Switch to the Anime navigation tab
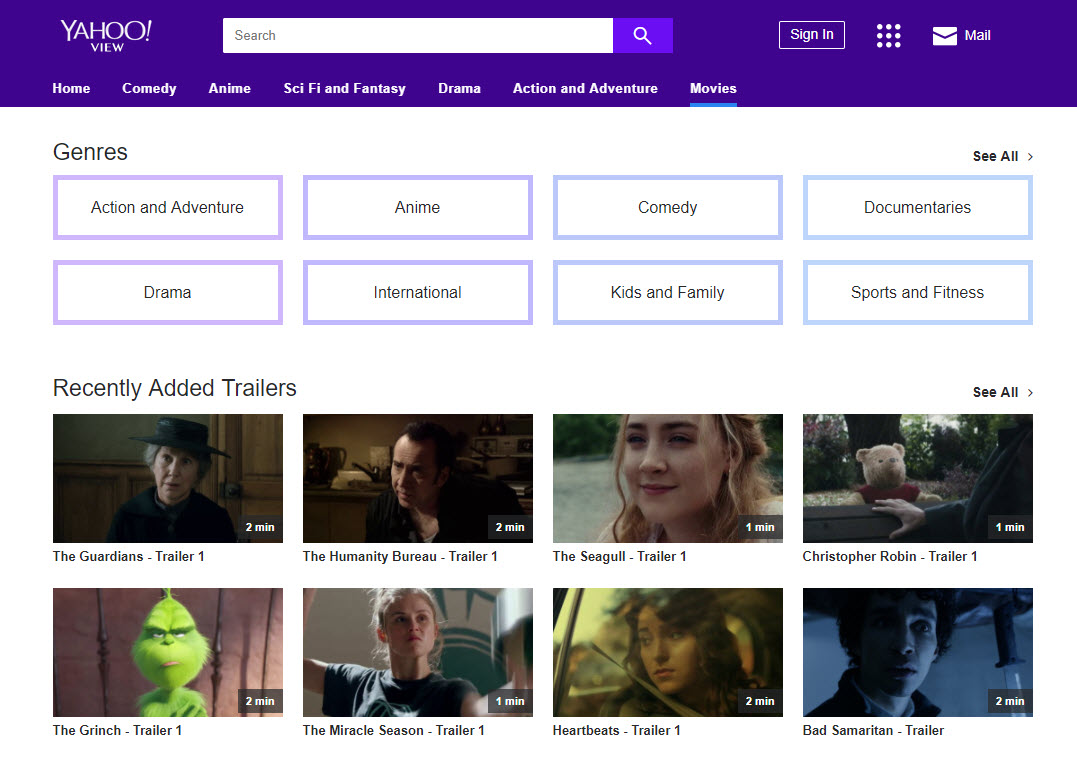This screenshot has height=773, width=1077. pyautogui.click(x=229, y=89)
